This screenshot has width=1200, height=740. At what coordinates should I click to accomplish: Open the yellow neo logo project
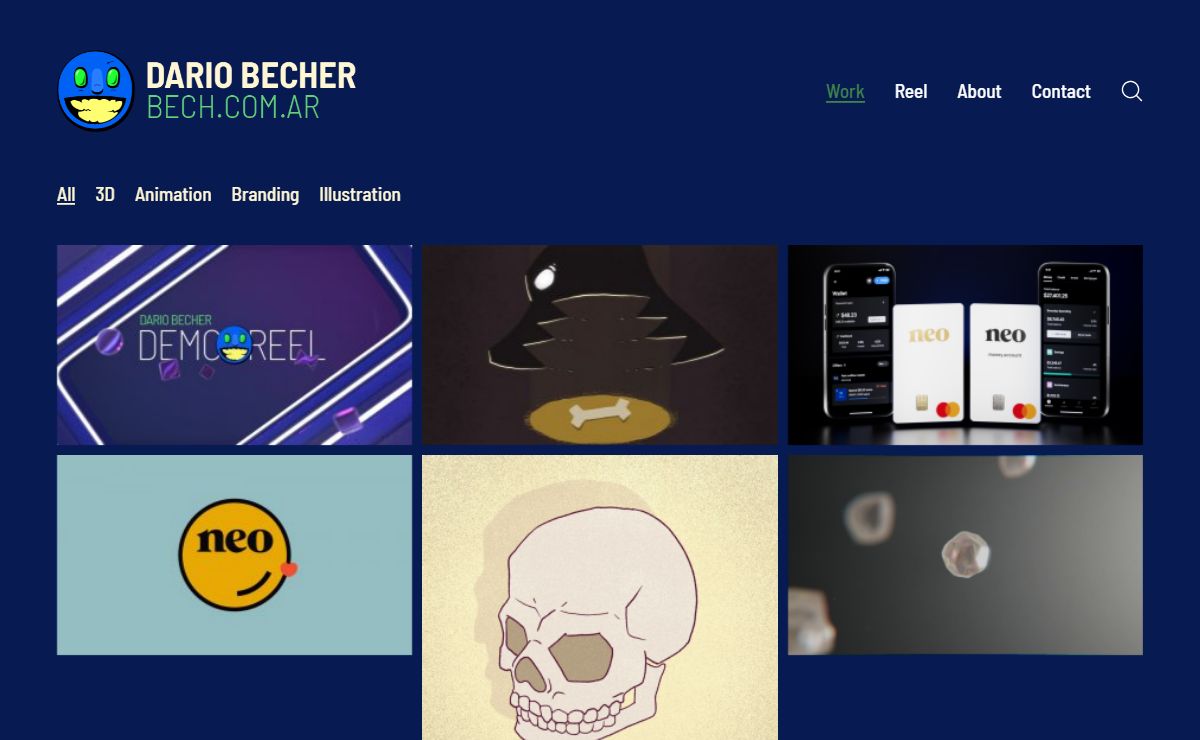[234, 555]
